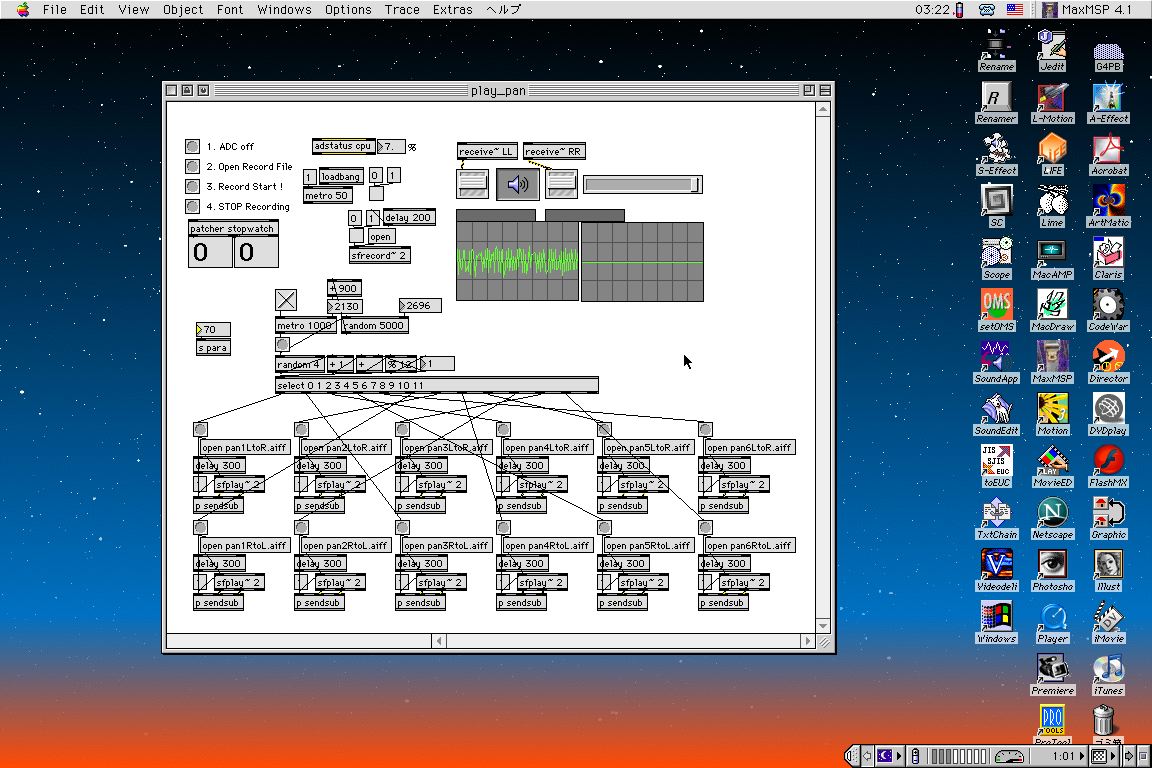Open the MaxMSP 4.1 application switcher menu

coord(1086,9)
